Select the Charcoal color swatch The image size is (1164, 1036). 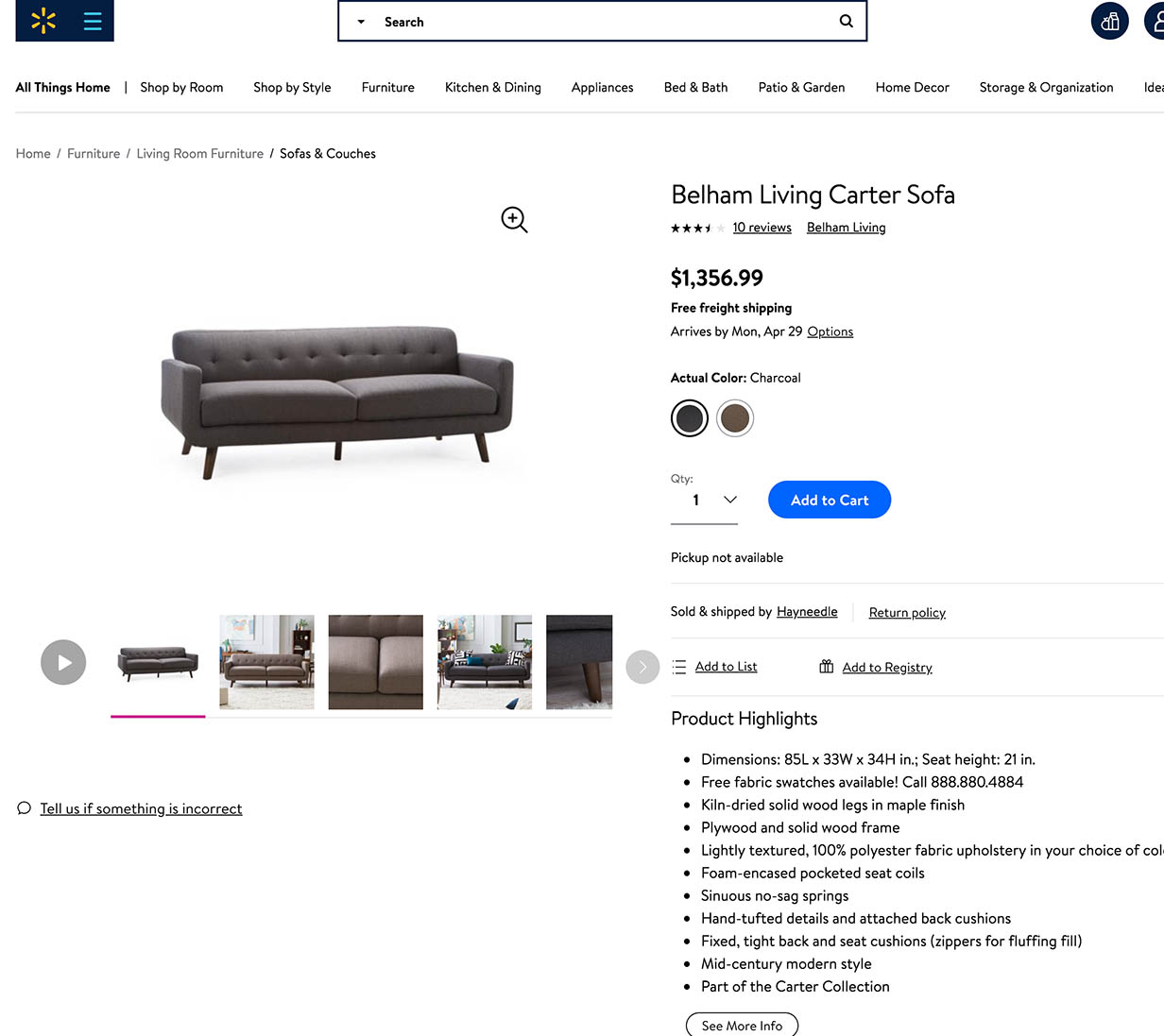pyautogui.click(x=690, y=417)
